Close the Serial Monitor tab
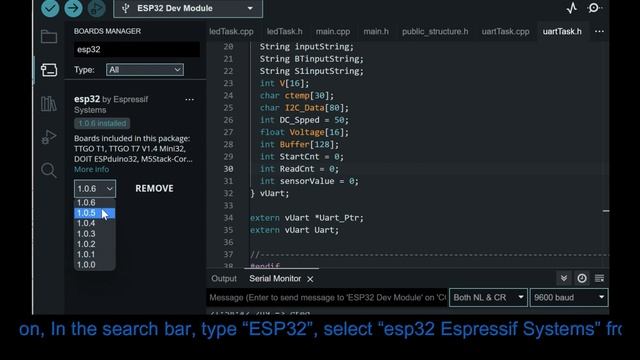 (x=310, y=279)
